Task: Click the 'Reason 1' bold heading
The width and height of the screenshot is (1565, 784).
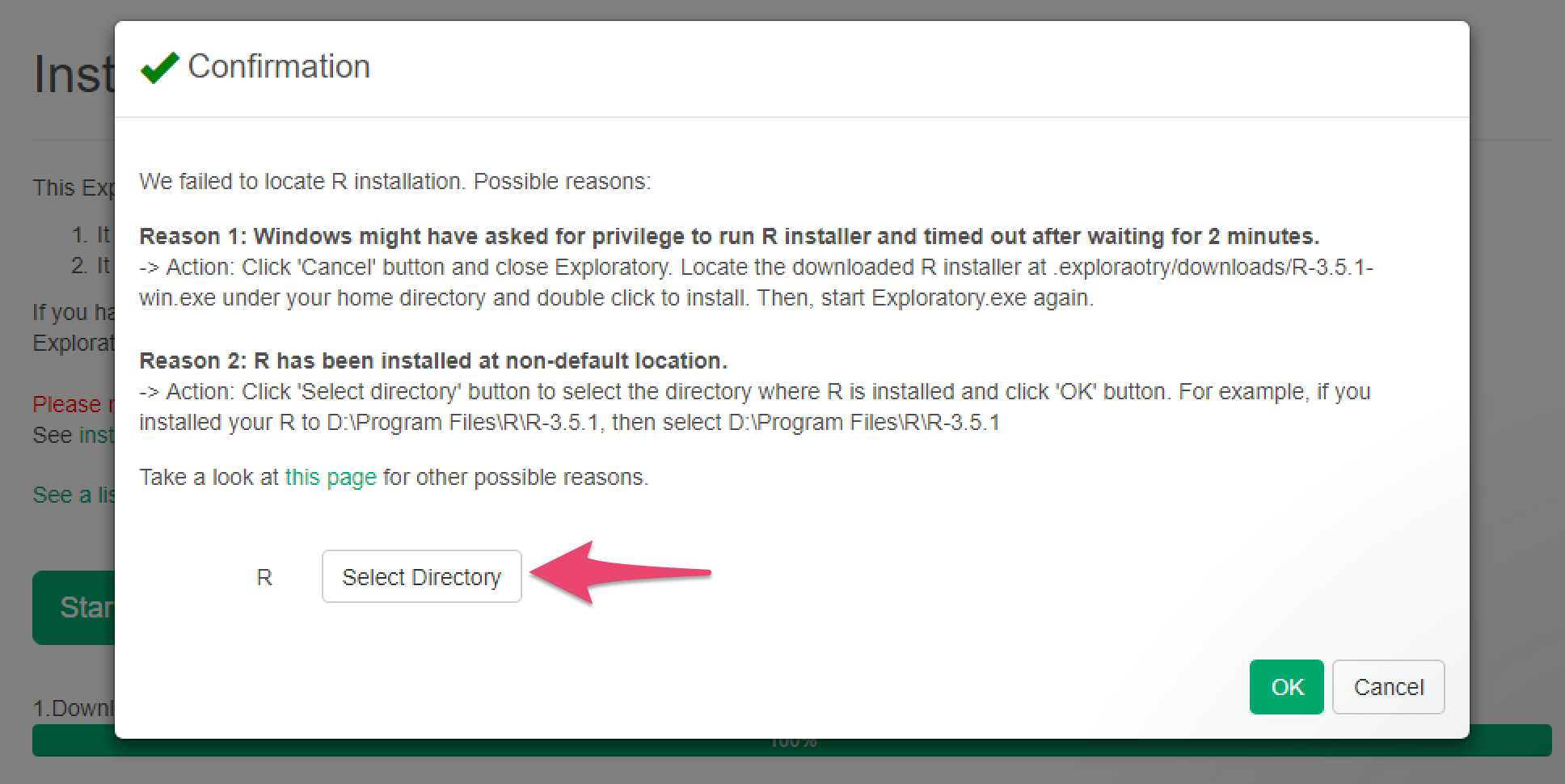Action: point(728,236)
